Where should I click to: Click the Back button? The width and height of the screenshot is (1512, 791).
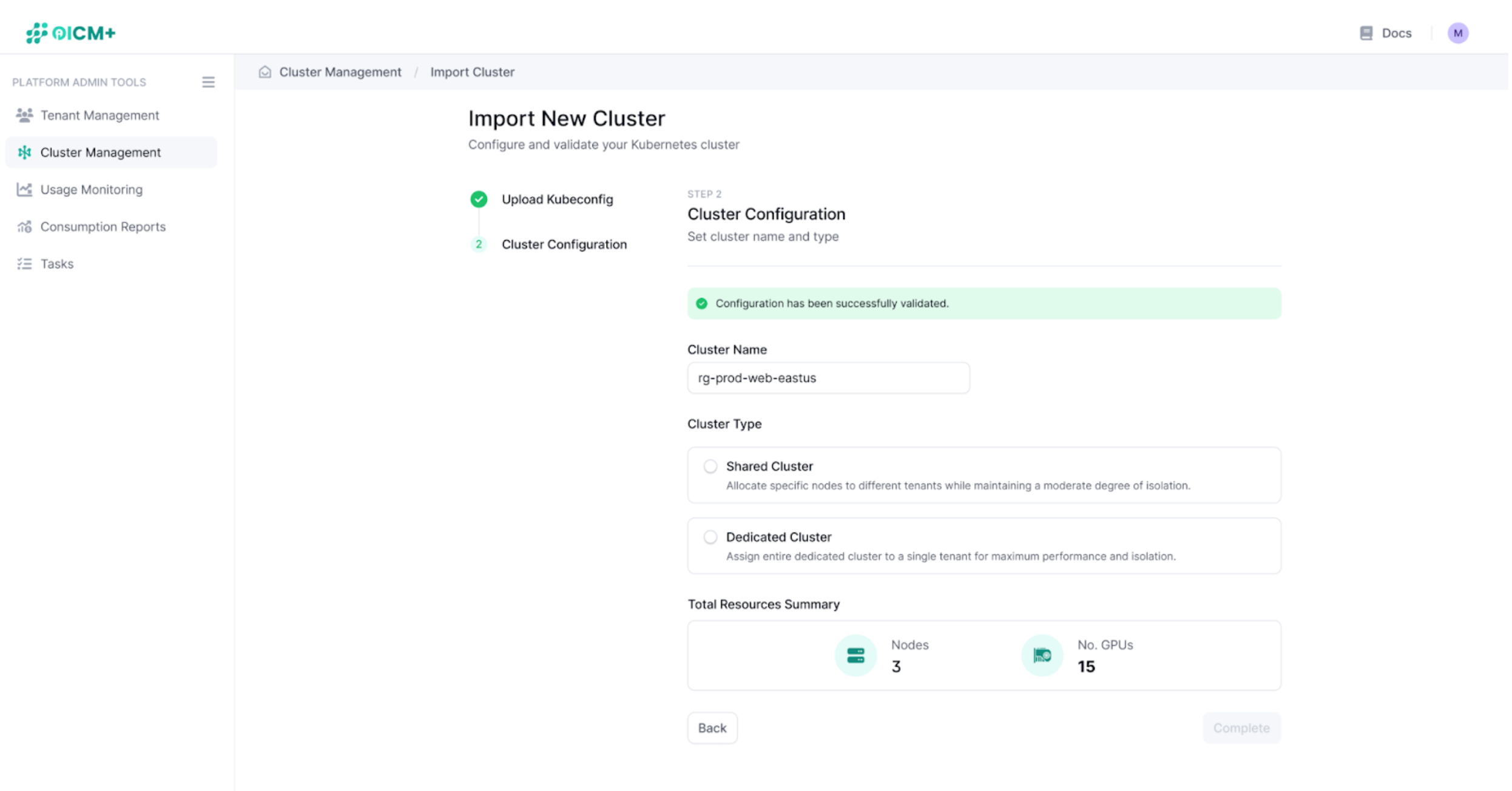coord(712,727)
